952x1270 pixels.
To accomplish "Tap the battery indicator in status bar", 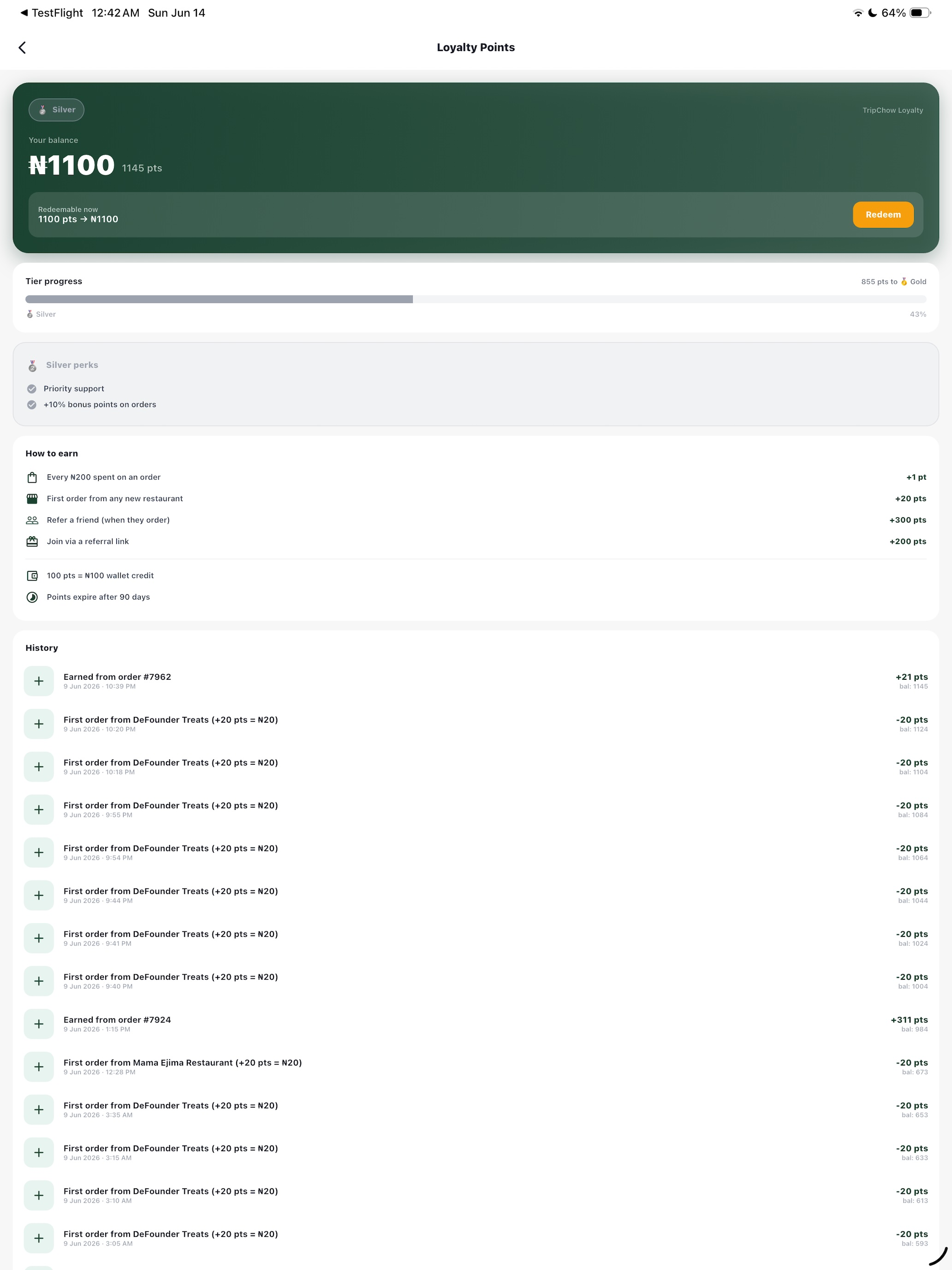I will pos(920,12).
